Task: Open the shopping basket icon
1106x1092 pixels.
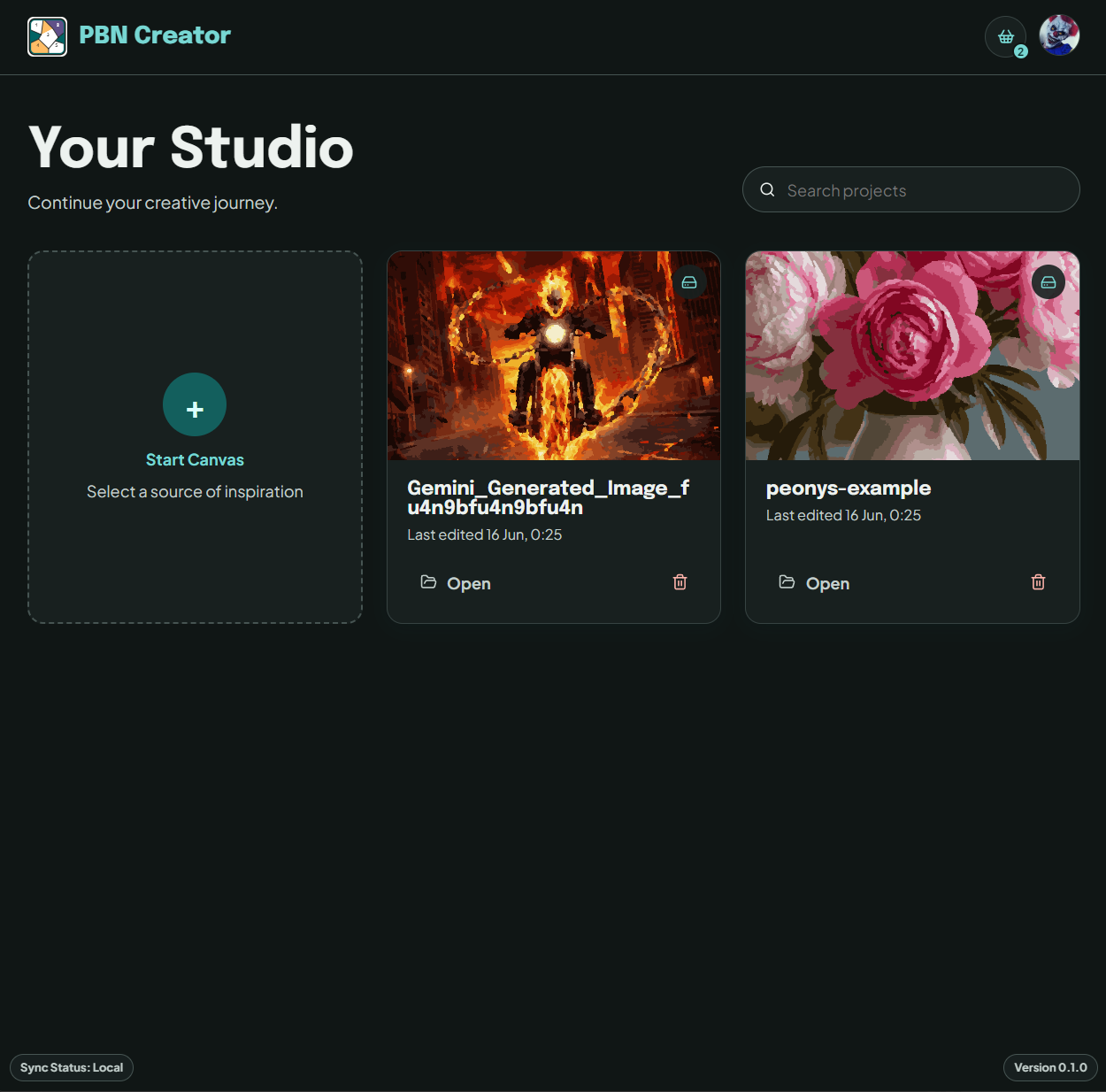Action: (x=1006, y=36)
